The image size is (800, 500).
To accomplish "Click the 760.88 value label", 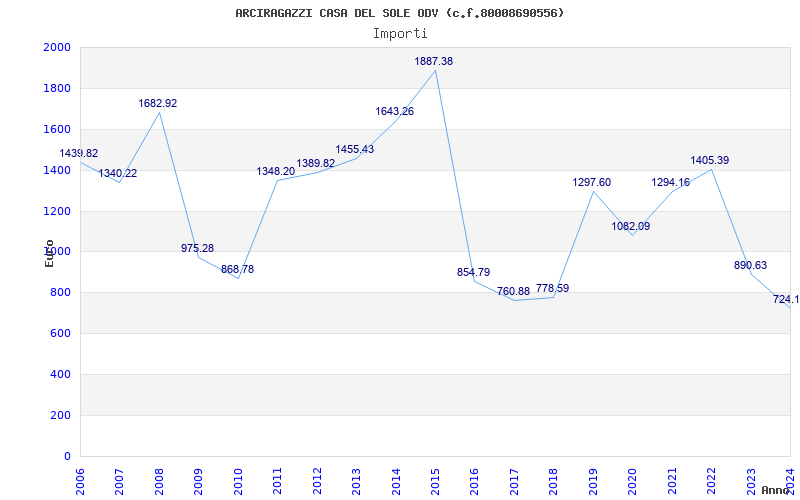I will tap(513, 292).
